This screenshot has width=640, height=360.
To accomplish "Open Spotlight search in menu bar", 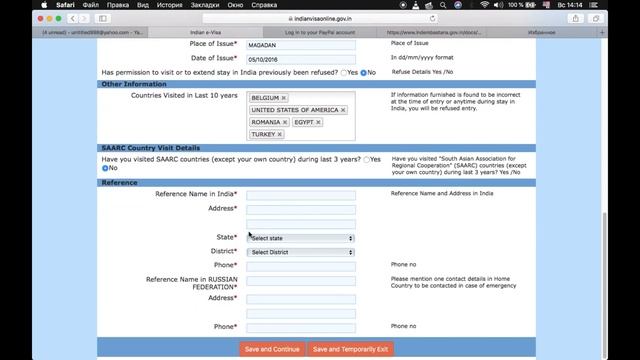I will pos(443,5).
